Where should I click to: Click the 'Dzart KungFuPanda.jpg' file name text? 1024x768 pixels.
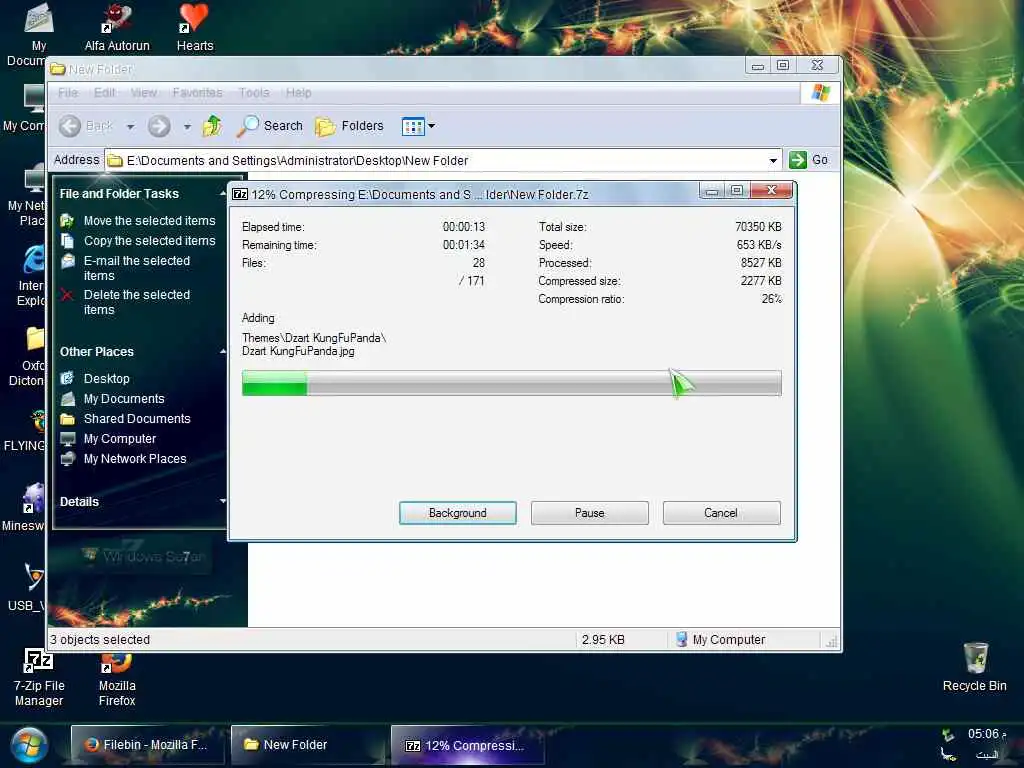click(298, 351)
